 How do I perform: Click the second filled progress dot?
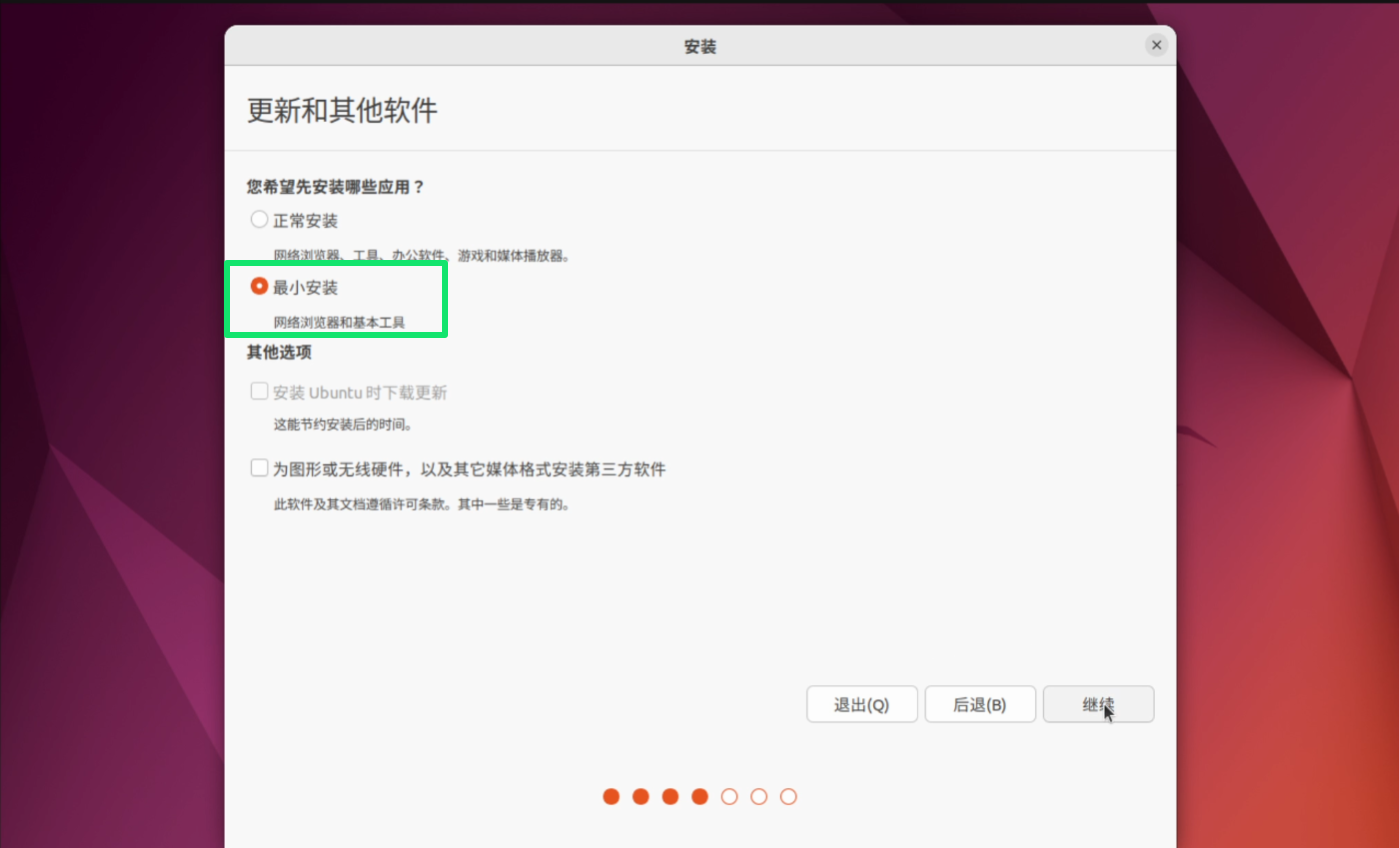pos(641,796)
